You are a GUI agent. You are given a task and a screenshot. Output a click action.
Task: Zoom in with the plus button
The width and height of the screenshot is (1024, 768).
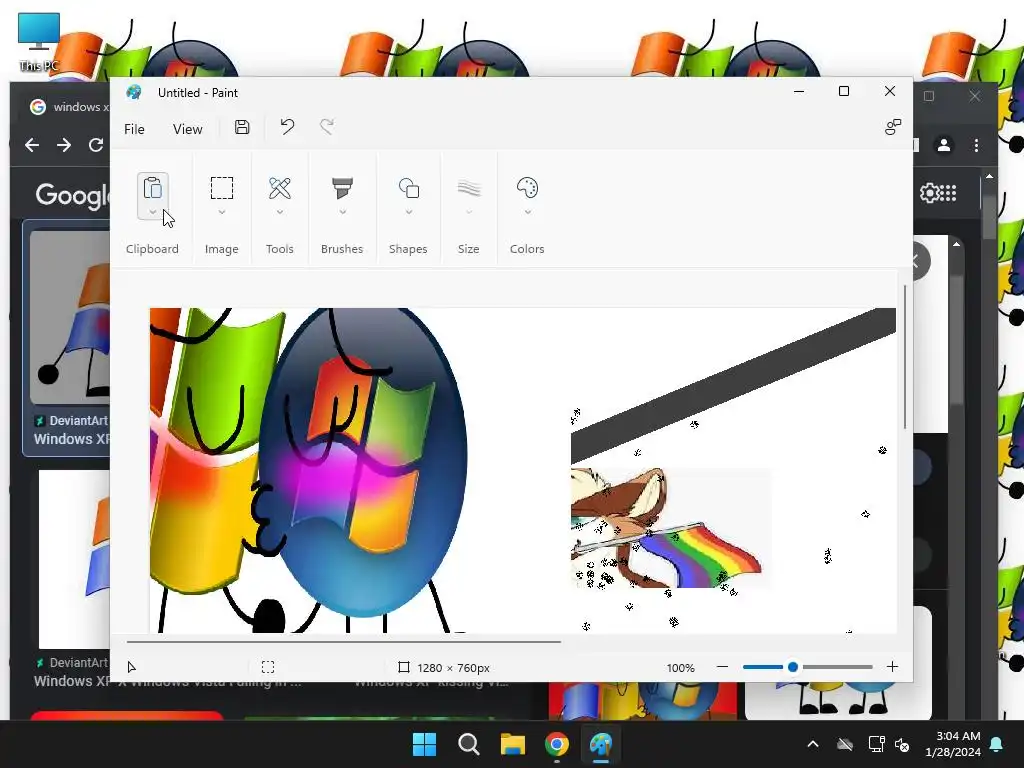tap(892, 667)
